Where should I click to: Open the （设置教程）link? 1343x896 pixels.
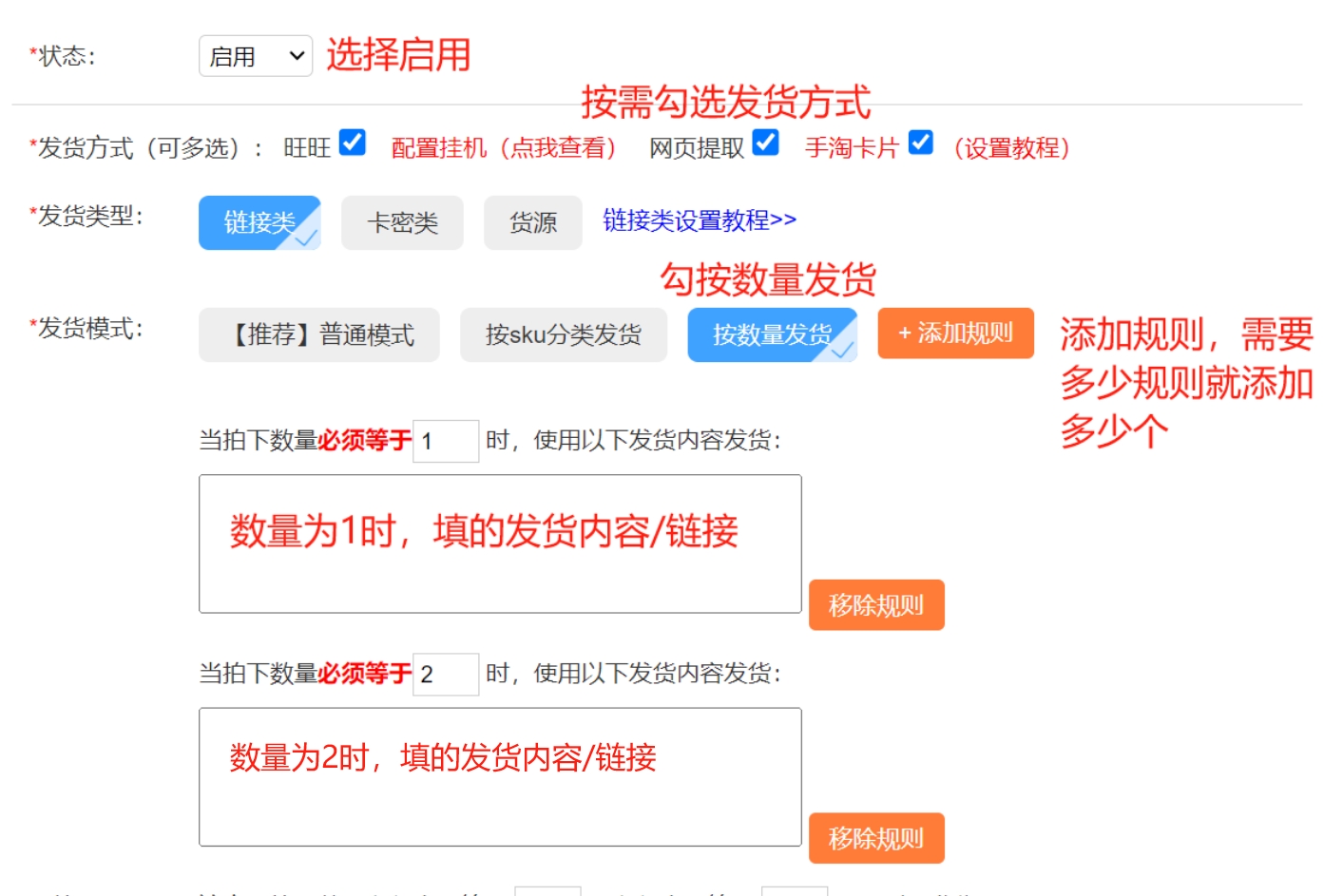[1011, 148]
